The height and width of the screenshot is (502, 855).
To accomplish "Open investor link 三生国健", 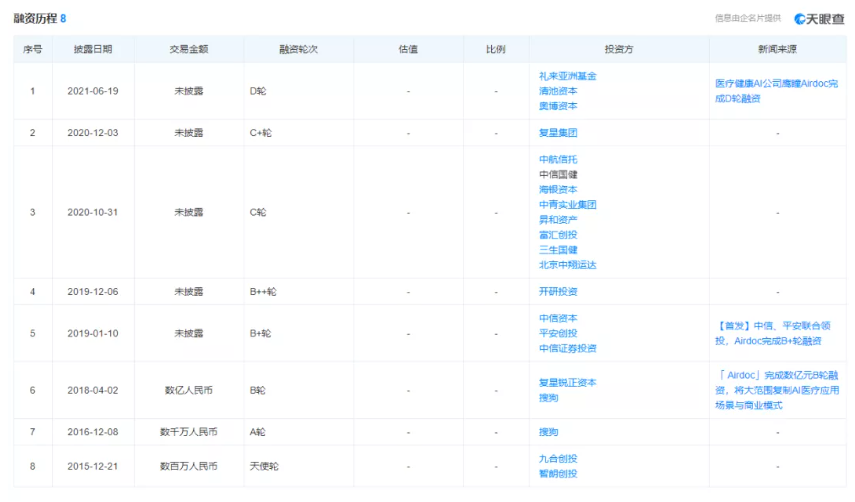I will [x=558, y=250].
